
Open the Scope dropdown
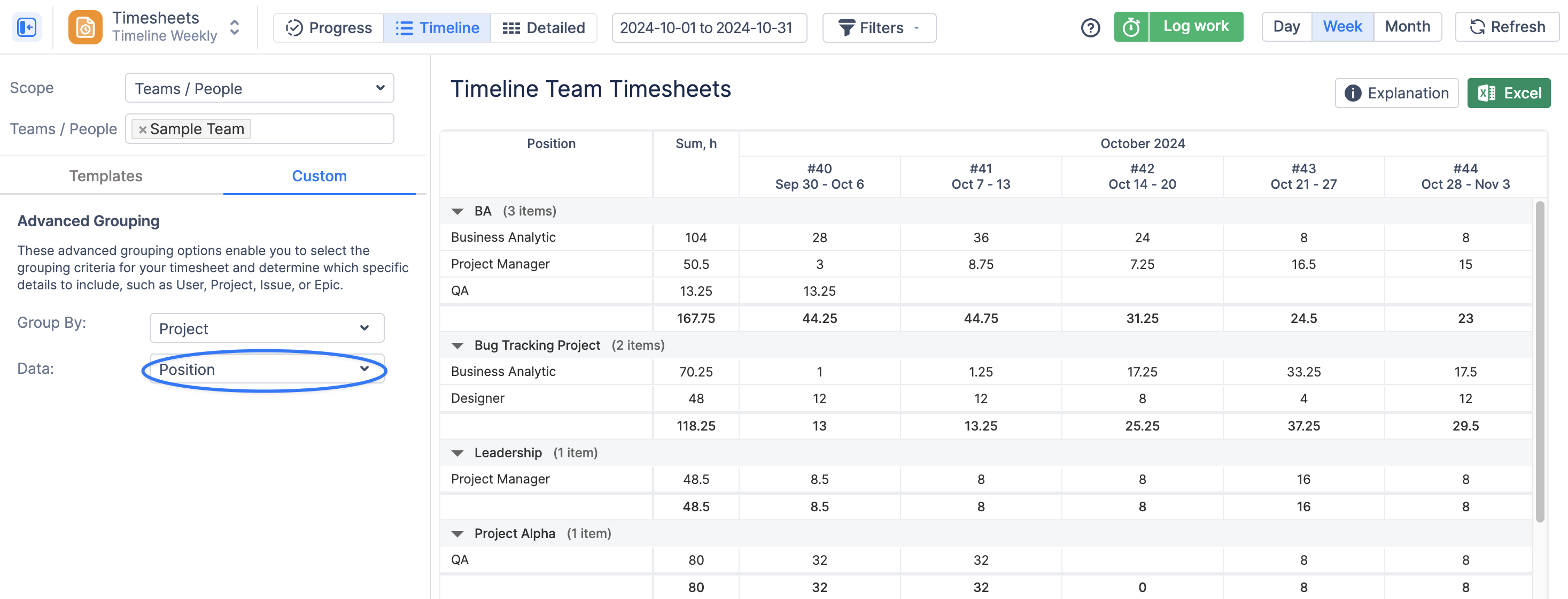coord(259,88)
